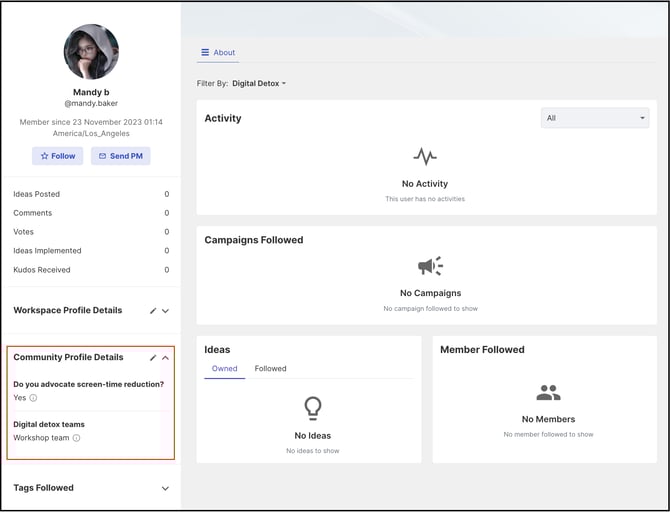The image size is (670, 512).
Task: Click info icon next to Yes answer
Action: tap(33, 398)
